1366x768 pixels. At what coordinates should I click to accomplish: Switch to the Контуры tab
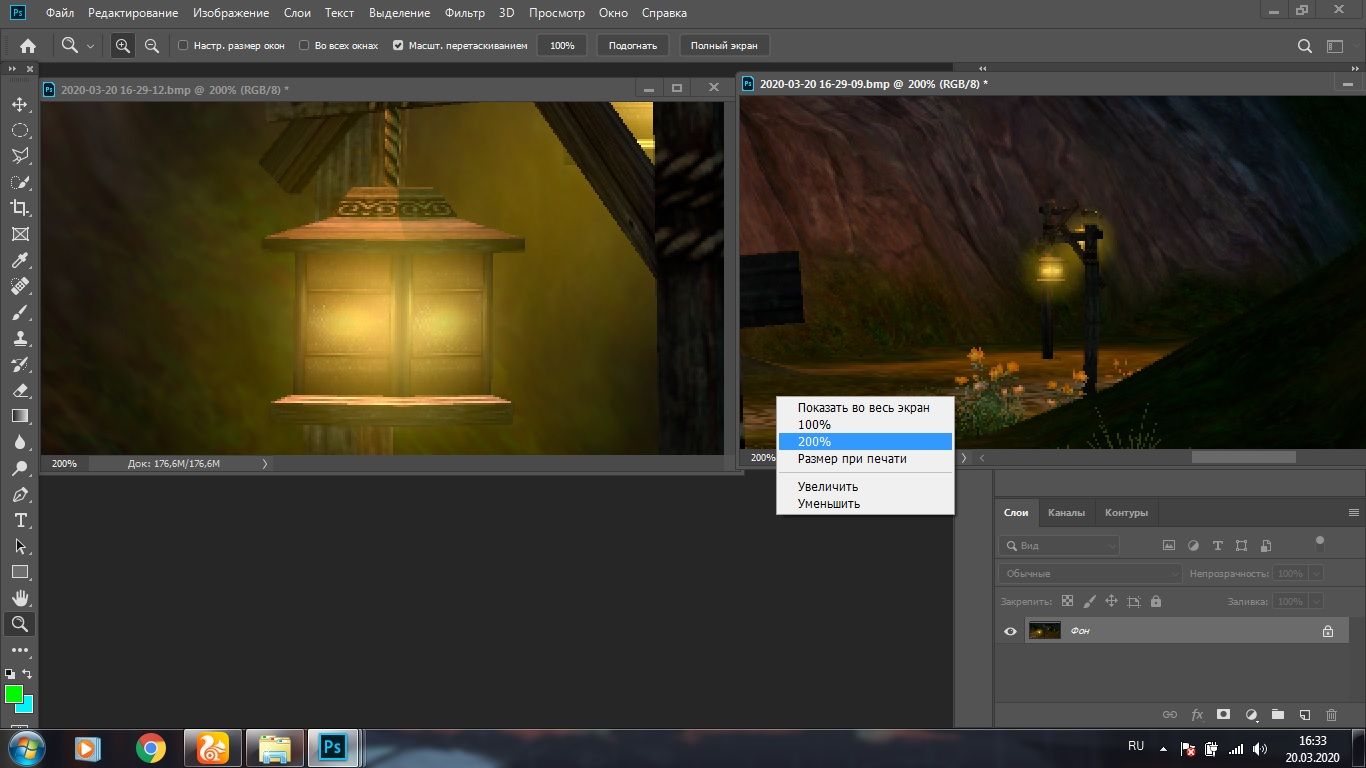point(1126,513)
